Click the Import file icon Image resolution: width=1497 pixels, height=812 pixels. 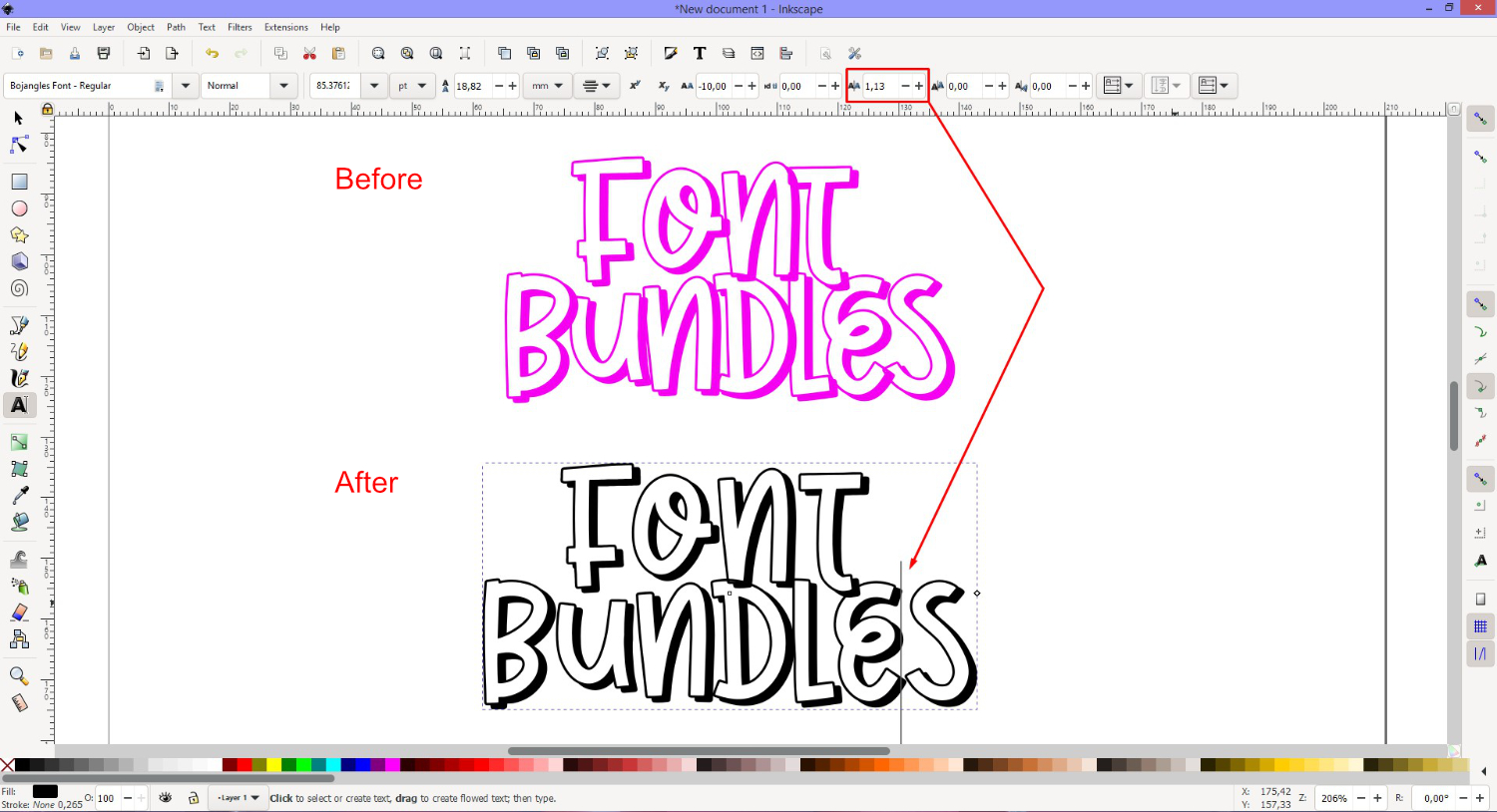click(144, 54)
